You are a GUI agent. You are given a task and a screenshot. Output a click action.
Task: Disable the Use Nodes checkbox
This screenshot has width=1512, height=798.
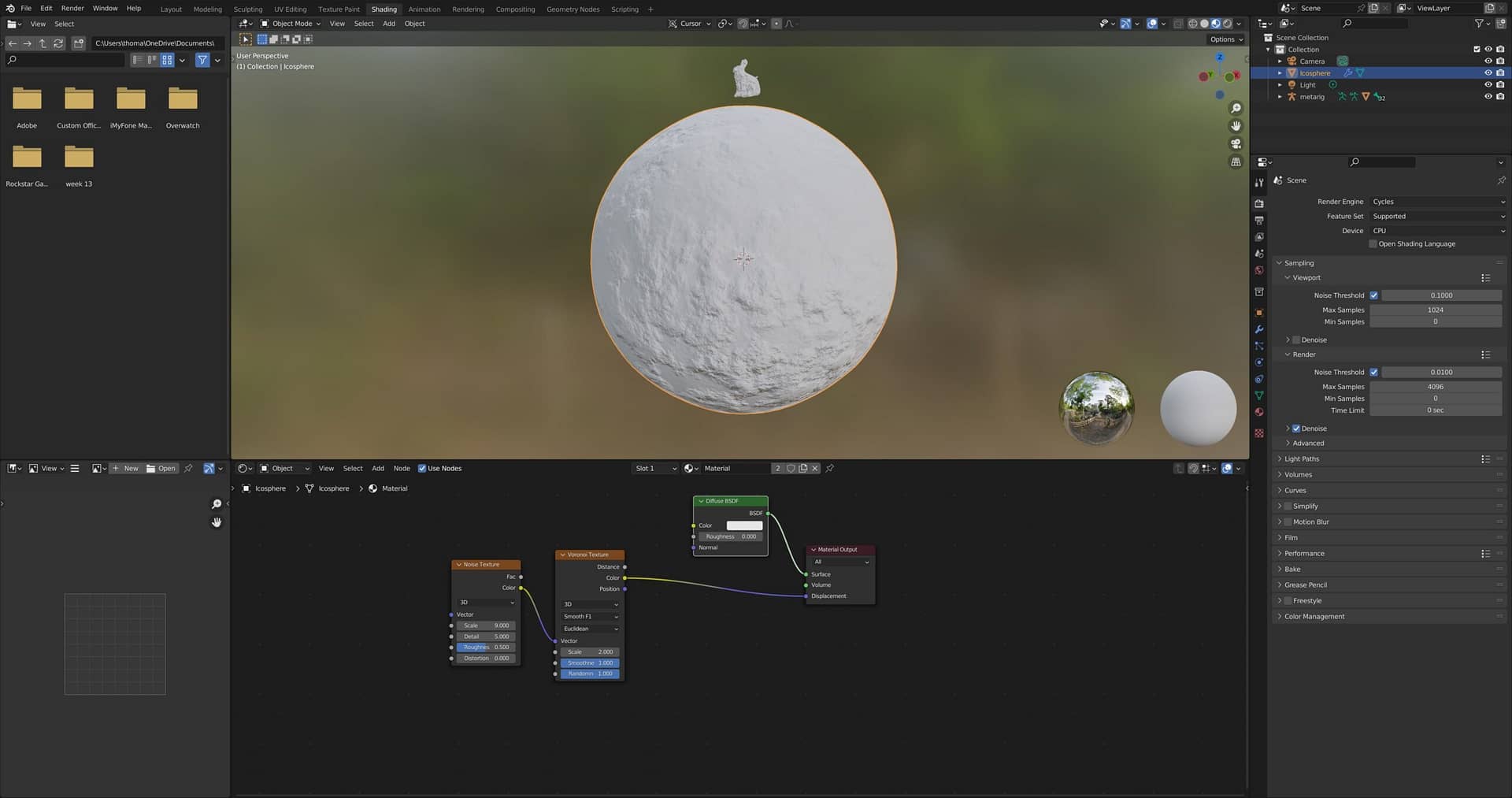[422, 469]
